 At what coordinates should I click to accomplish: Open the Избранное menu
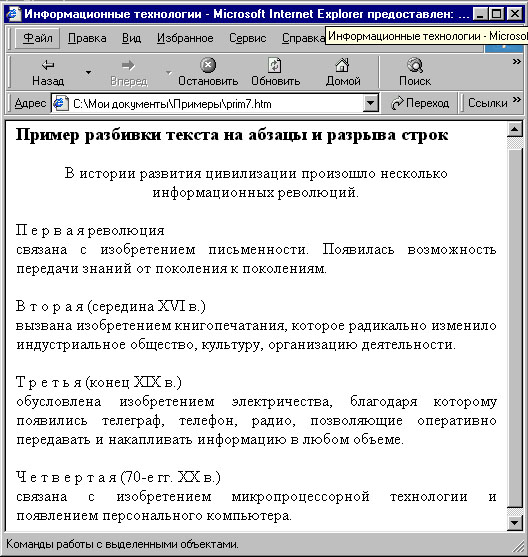coord(185,38)
